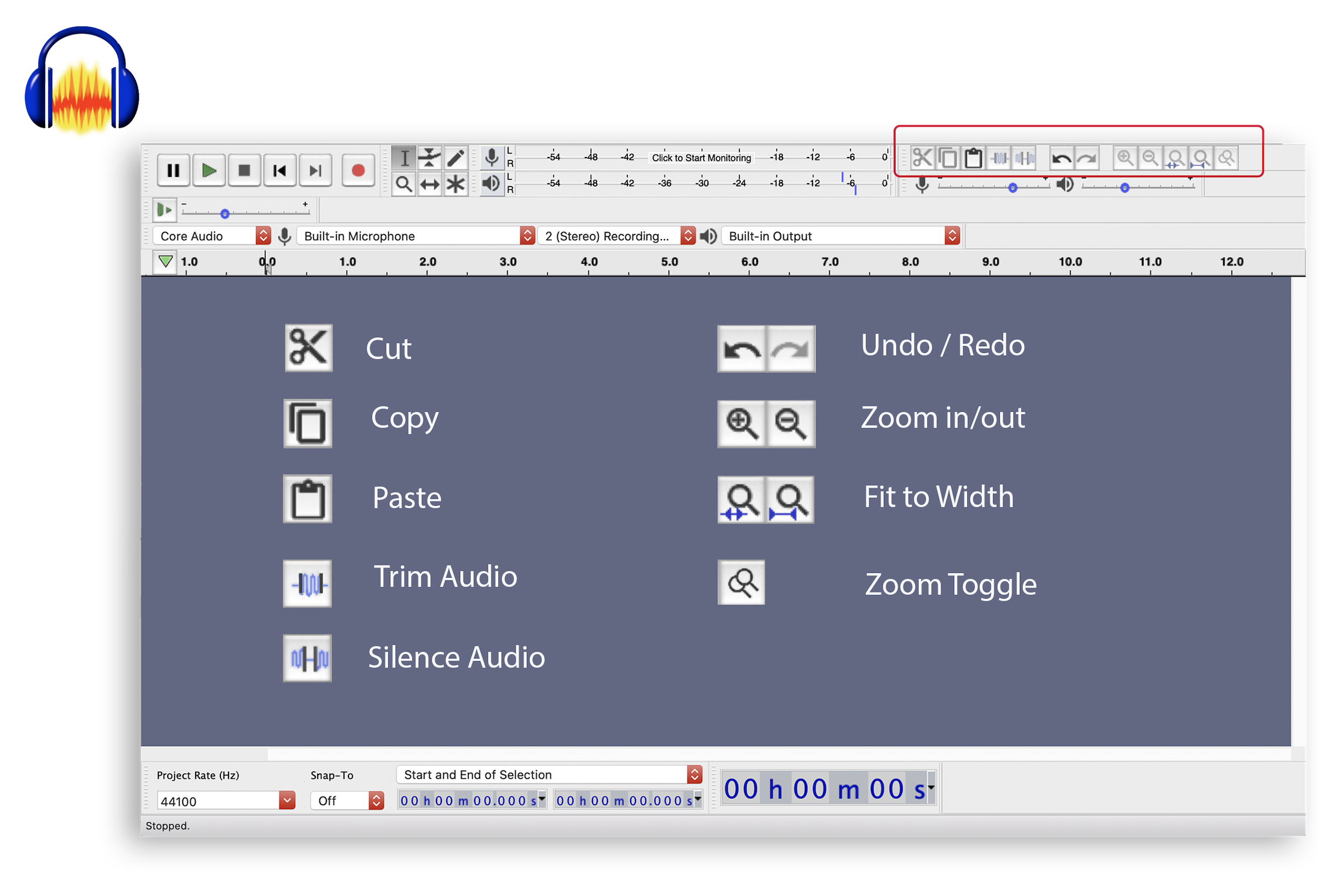Click the small scissors Cut icon in top toolbar

pyautogui.click(x=923, y=157)
